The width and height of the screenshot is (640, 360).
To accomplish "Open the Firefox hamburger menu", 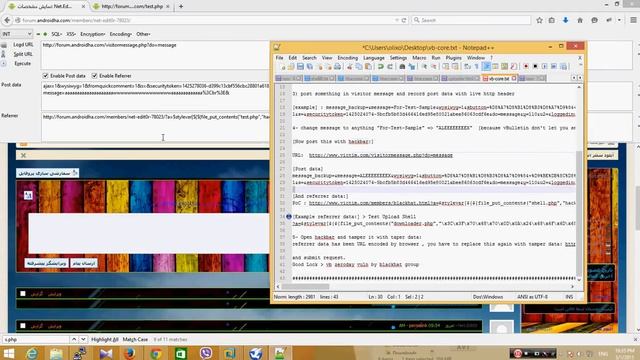I will (x=633, y=20).
